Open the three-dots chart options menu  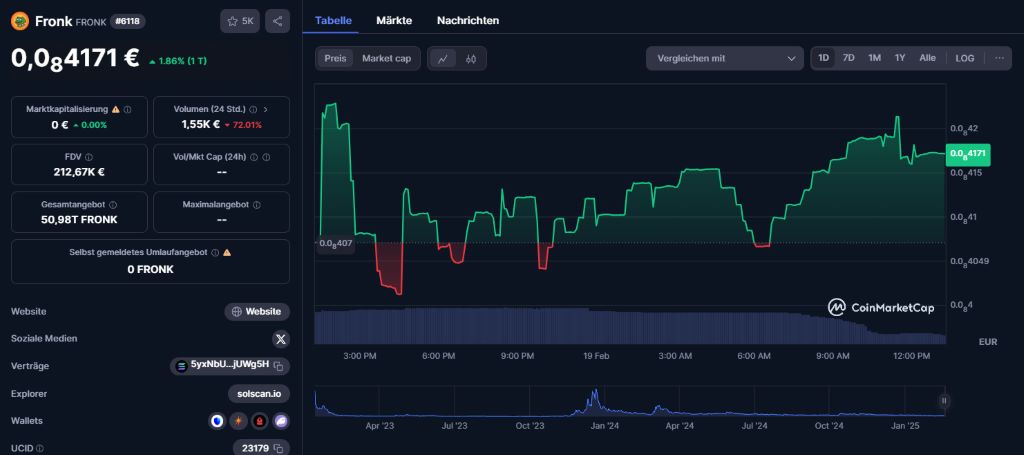pyautogui.click(x=999, y=58)
